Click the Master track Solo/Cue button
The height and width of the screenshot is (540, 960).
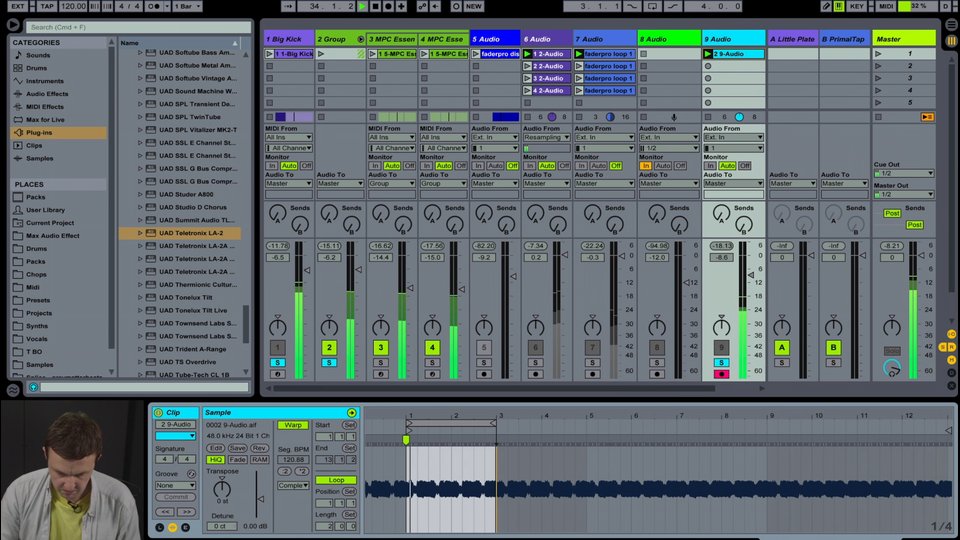click(x=891, y=351)
